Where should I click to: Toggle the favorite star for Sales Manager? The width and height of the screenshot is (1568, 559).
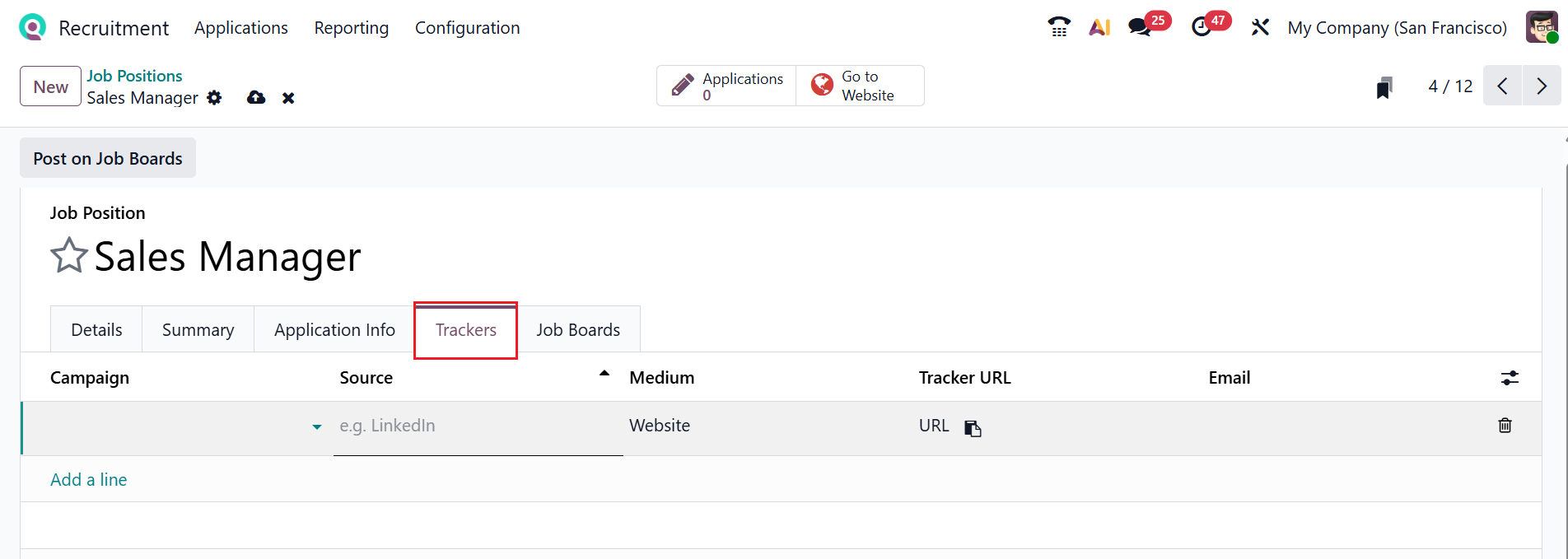coord(69,255)
